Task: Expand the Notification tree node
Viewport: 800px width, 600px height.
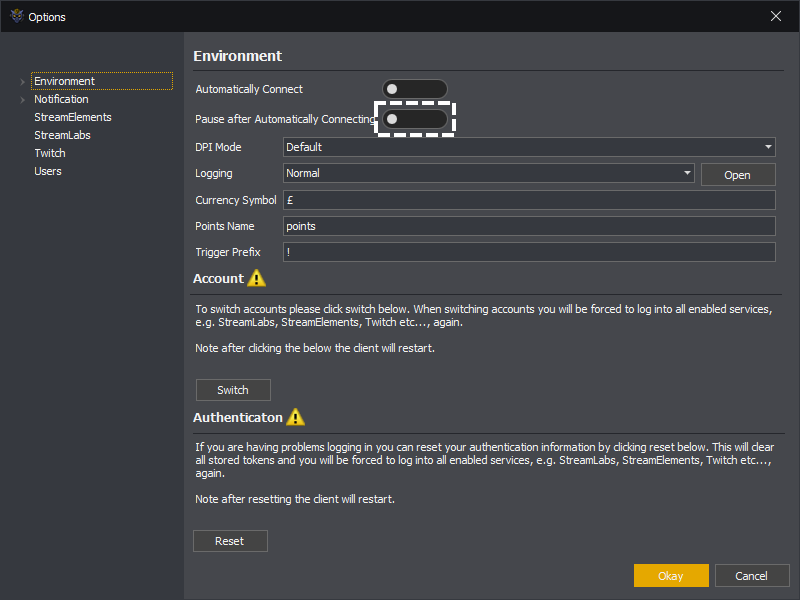Action: pos(22,99)
